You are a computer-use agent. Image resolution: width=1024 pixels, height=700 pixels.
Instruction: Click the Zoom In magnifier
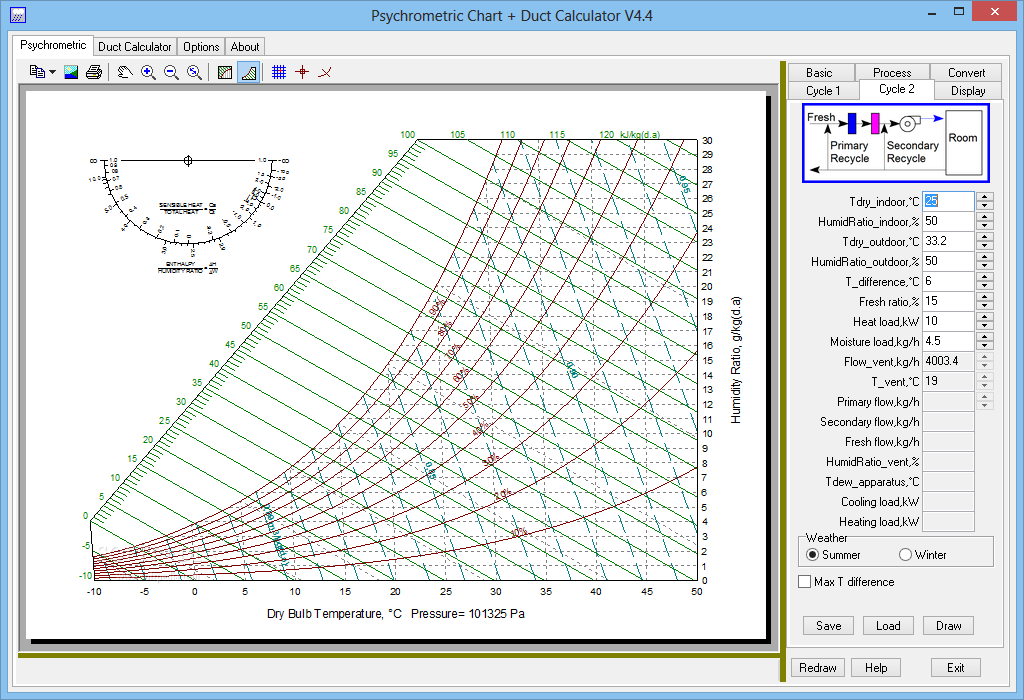click(x=148, y=72)
